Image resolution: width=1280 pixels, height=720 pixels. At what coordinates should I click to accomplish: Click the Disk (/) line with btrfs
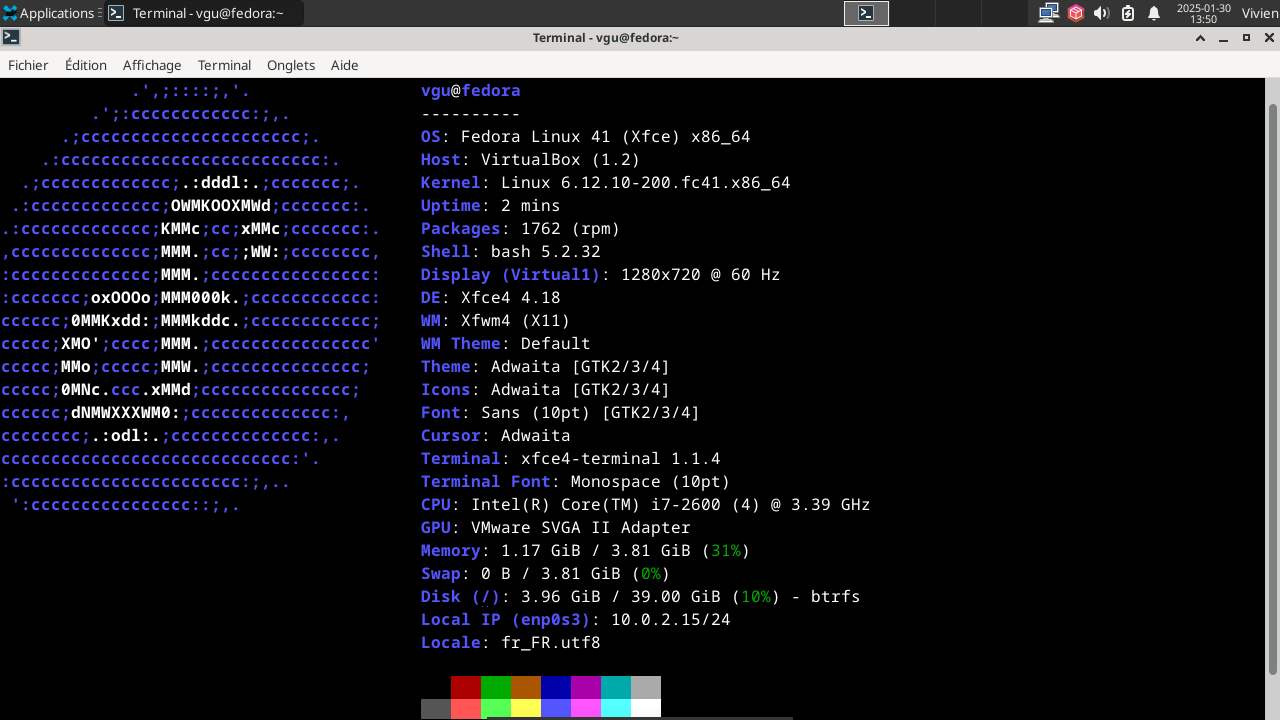pos(641,596)
